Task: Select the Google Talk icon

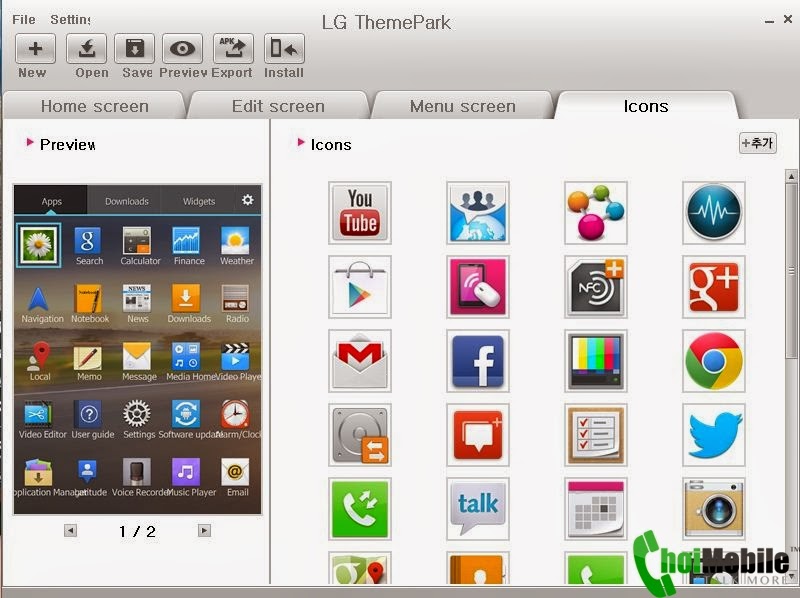Action: click(478, 509)
